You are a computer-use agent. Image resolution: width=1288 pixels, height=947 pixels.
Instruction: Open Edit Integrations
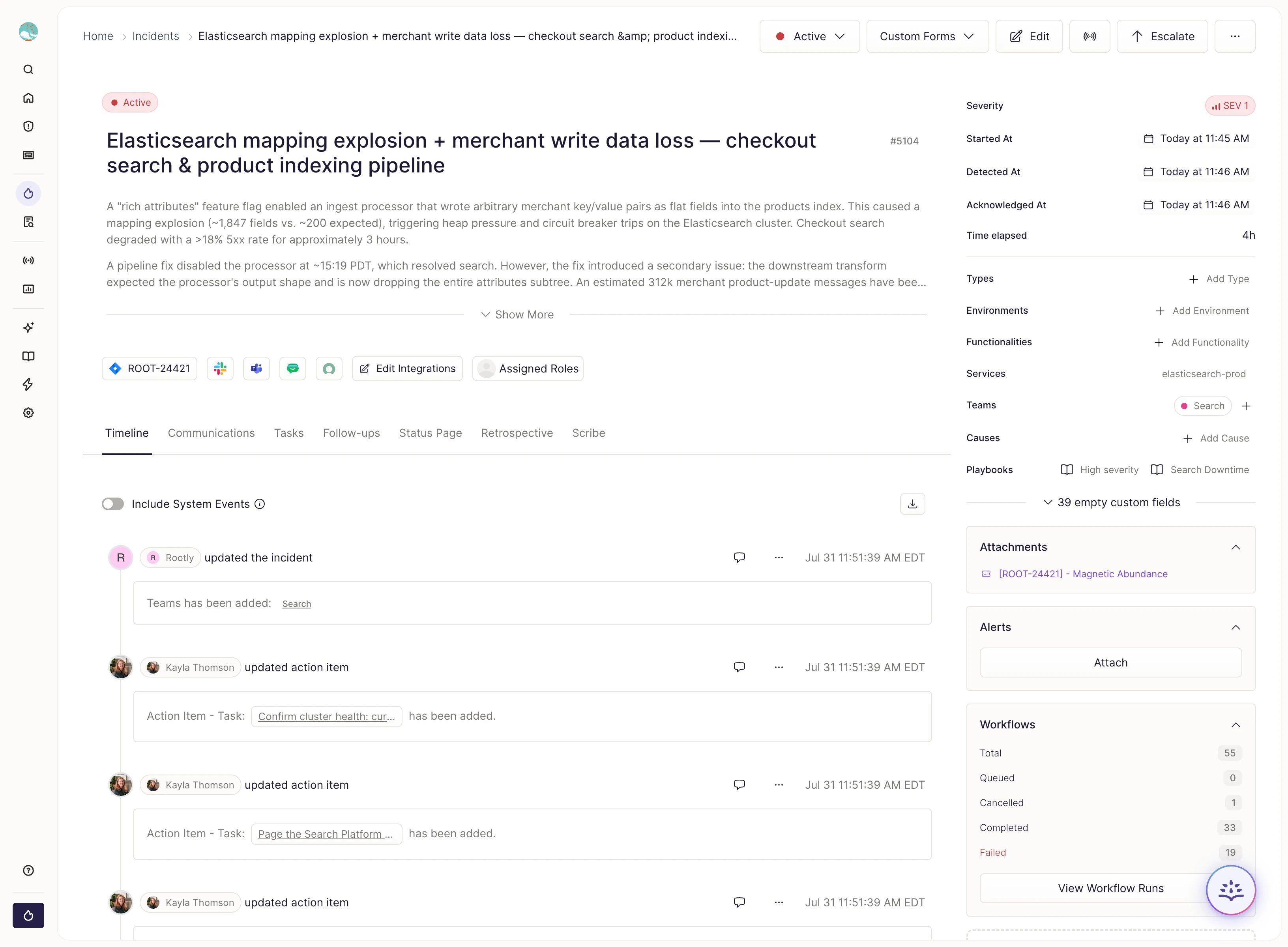click(408, 369)
